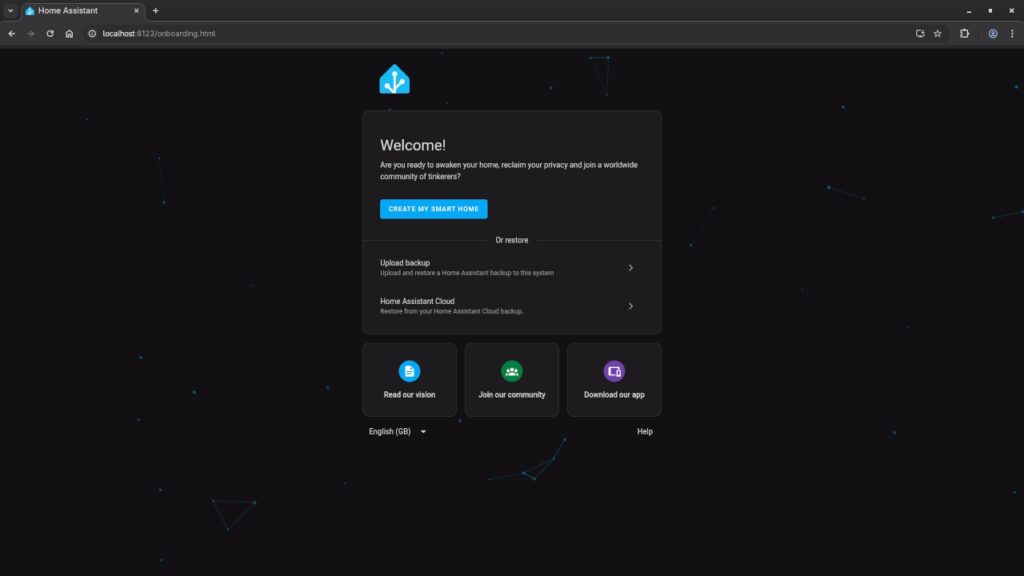Image resolution: width=1024 pixels, height=576 pixels.
Task: Select the Home Assistant browser tab
Action: (82, 10)
